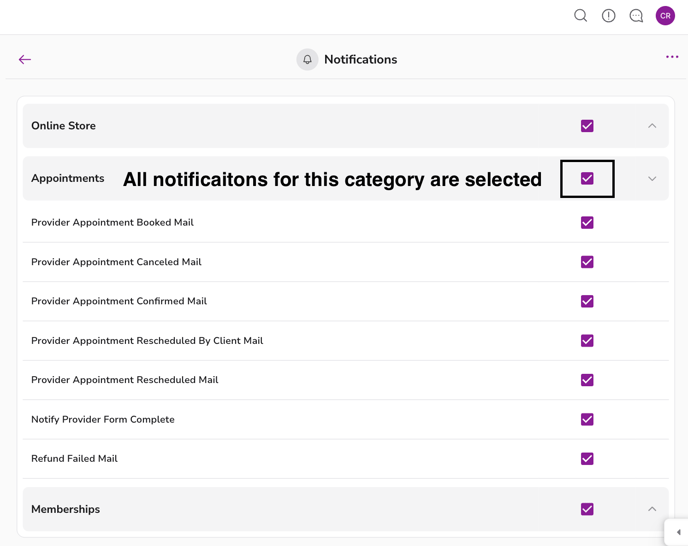Click Provider Appointment Rescheduled By Client Mail label
Screen dimensions: 688x546
[x=147, y=341]
